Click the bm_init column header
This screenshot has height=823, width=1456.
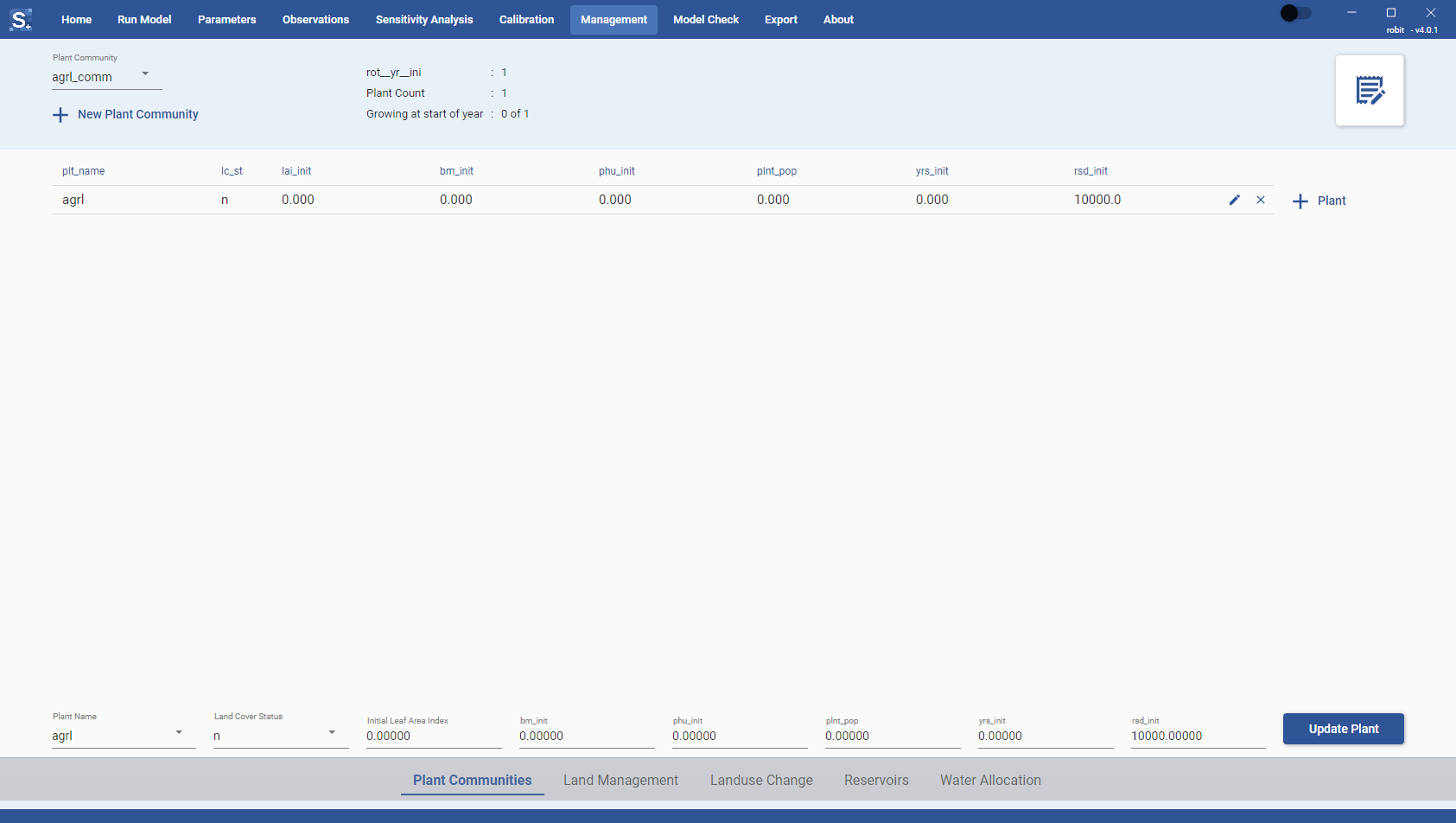[x=456, y=171]
